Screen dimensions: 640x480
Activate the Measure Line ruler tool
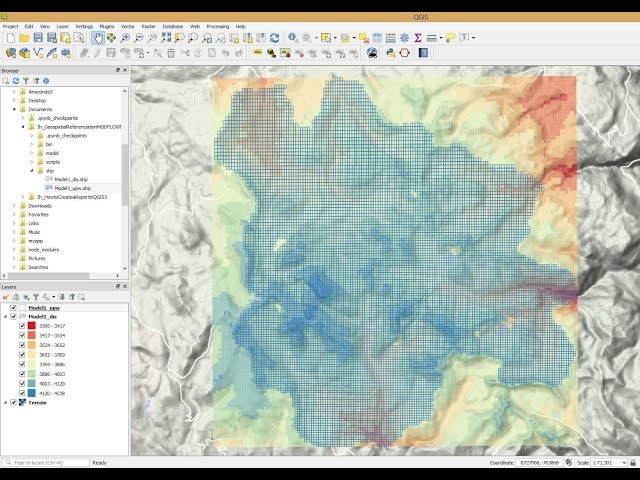tap(432, 38)
